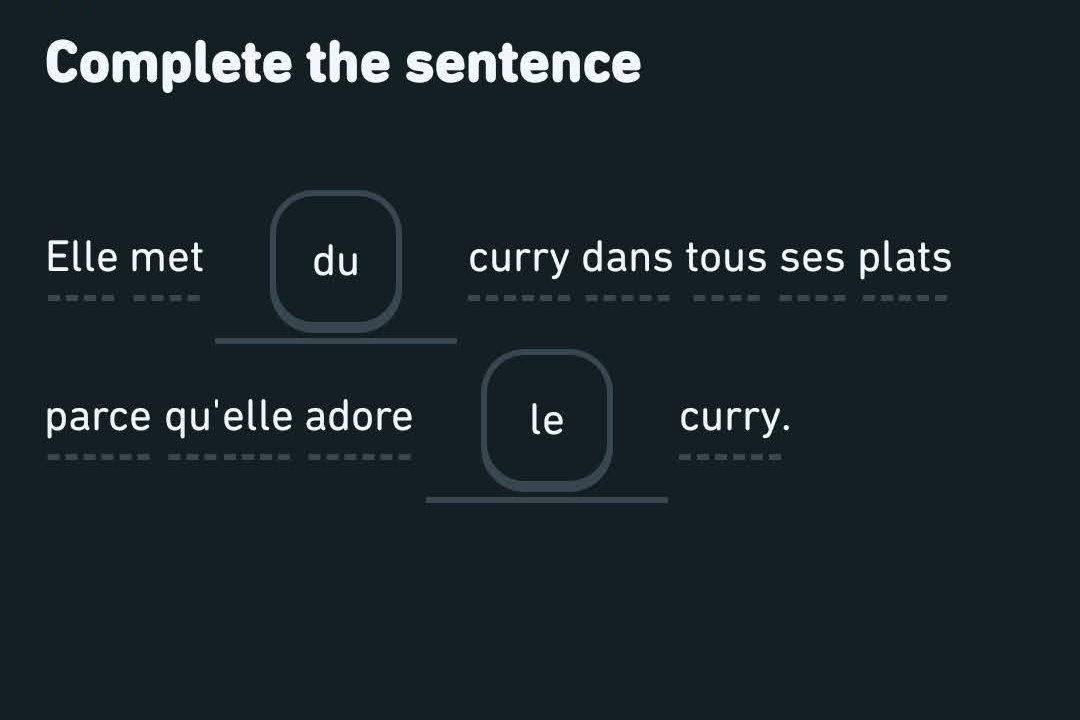Click the blank line beneath the 'le' tile
The height and width of the screenshot is (720, 1080).
click(x=547, y=499)
